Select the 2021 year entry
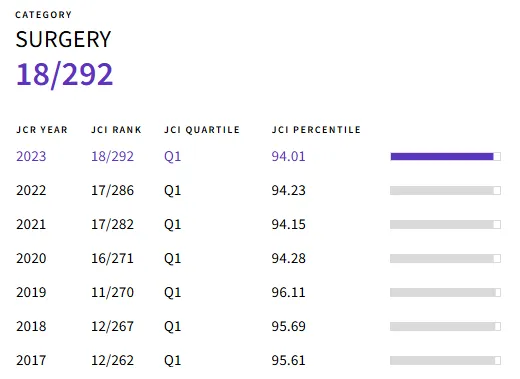Viewport: 520px width, 379px height. 31,224
